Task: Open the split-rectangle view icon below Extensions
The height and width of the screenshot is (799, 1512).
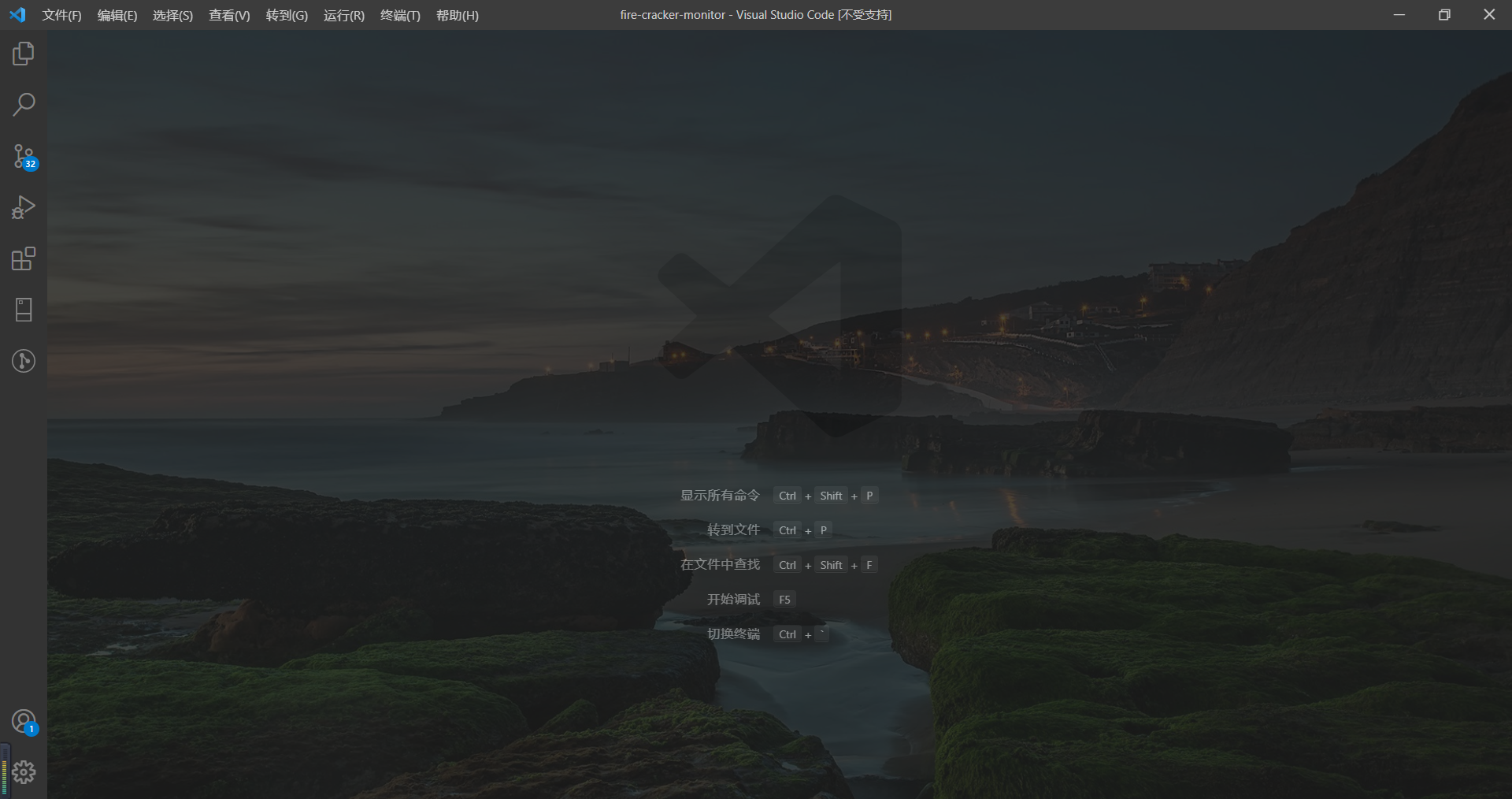Action: point(24,310)
